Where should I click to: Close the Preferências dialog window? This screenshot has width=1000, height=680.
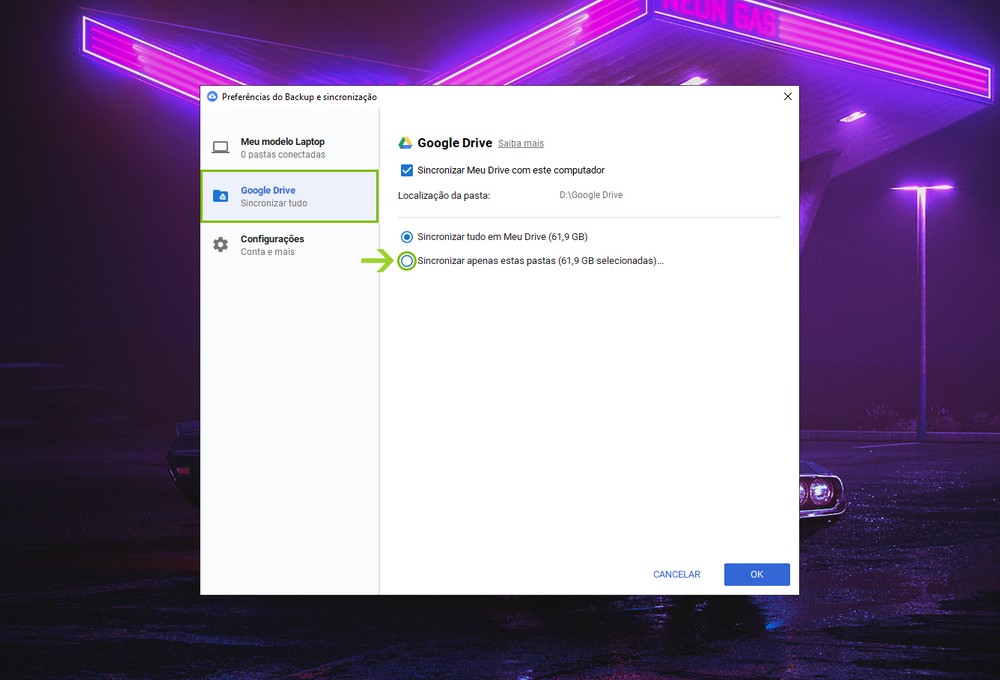pos(787,96)
